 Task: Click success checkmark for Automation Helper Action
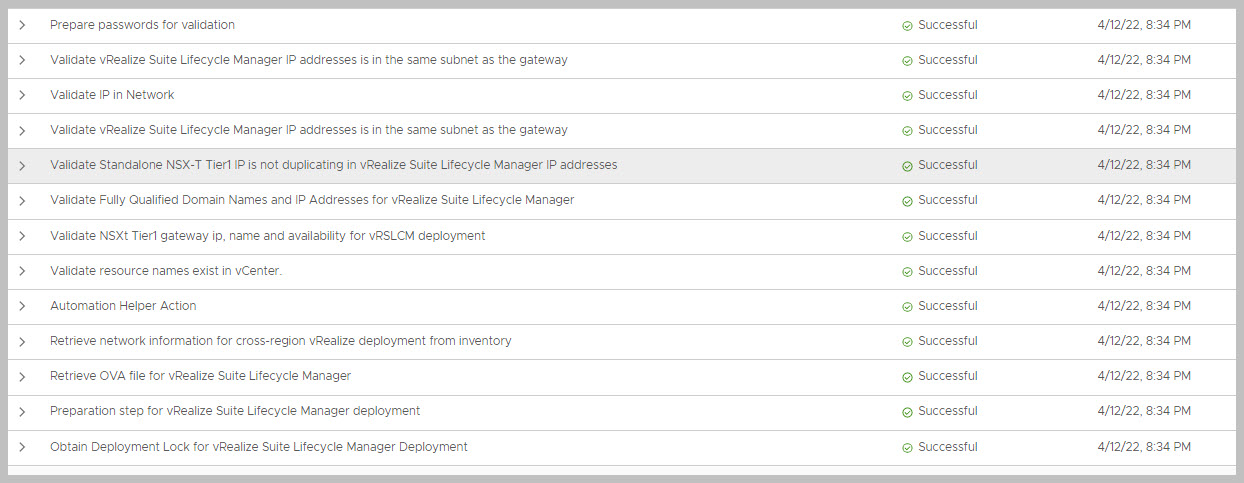pos(907,307)
